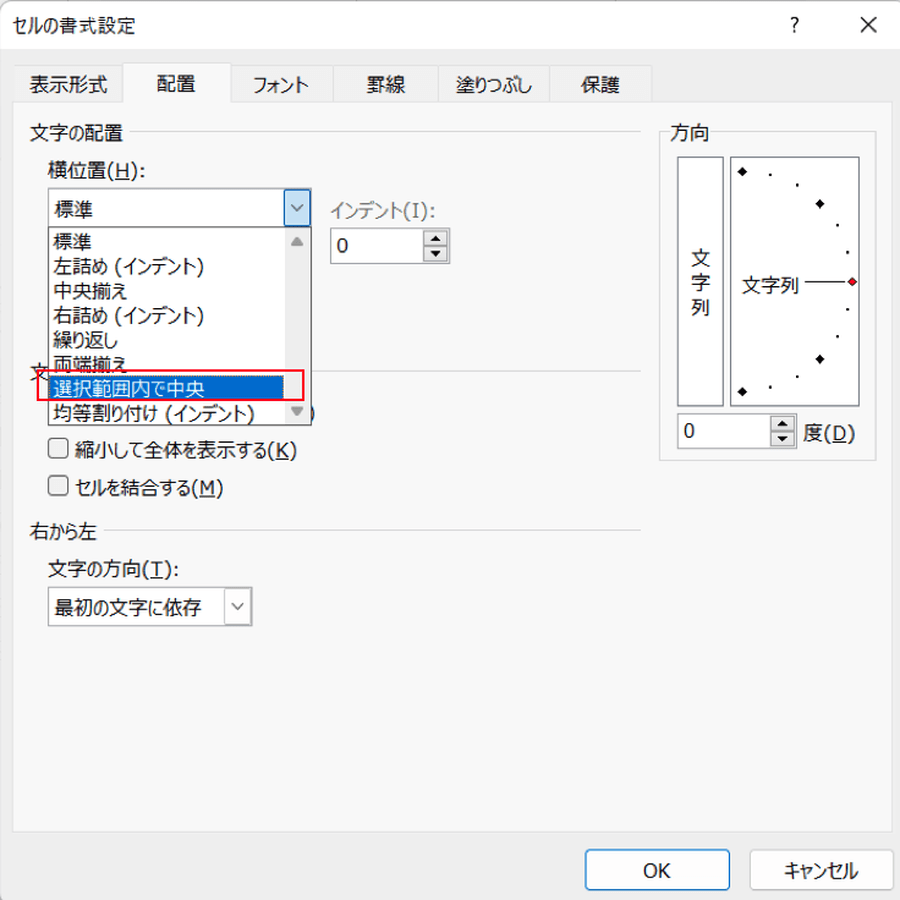The image size is (900, 900).
Task: Close the セルの書式設定 dialog
Action: pyautogui.click(x=868, y=25)
